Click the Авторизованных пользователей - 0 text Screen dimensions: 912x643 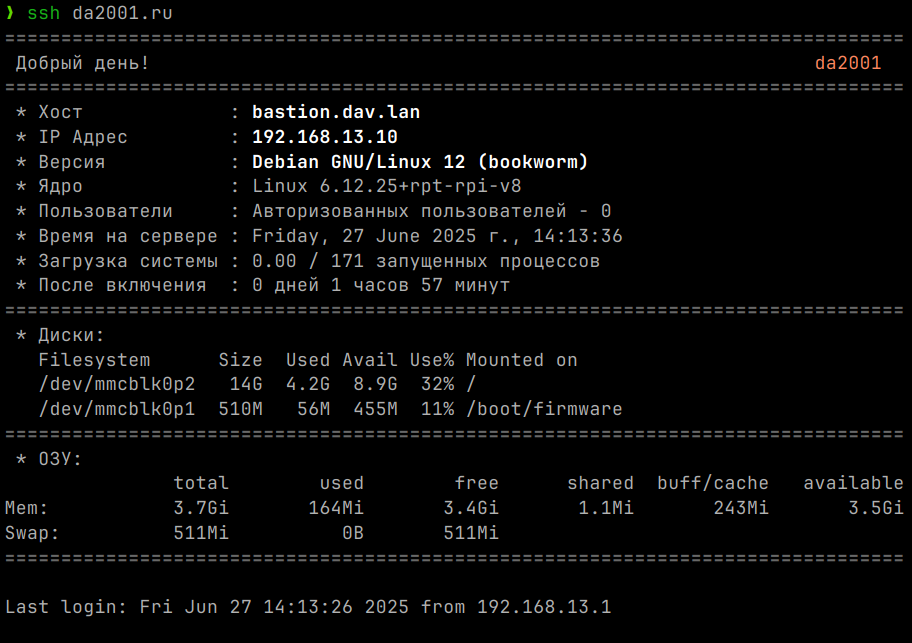431,211
